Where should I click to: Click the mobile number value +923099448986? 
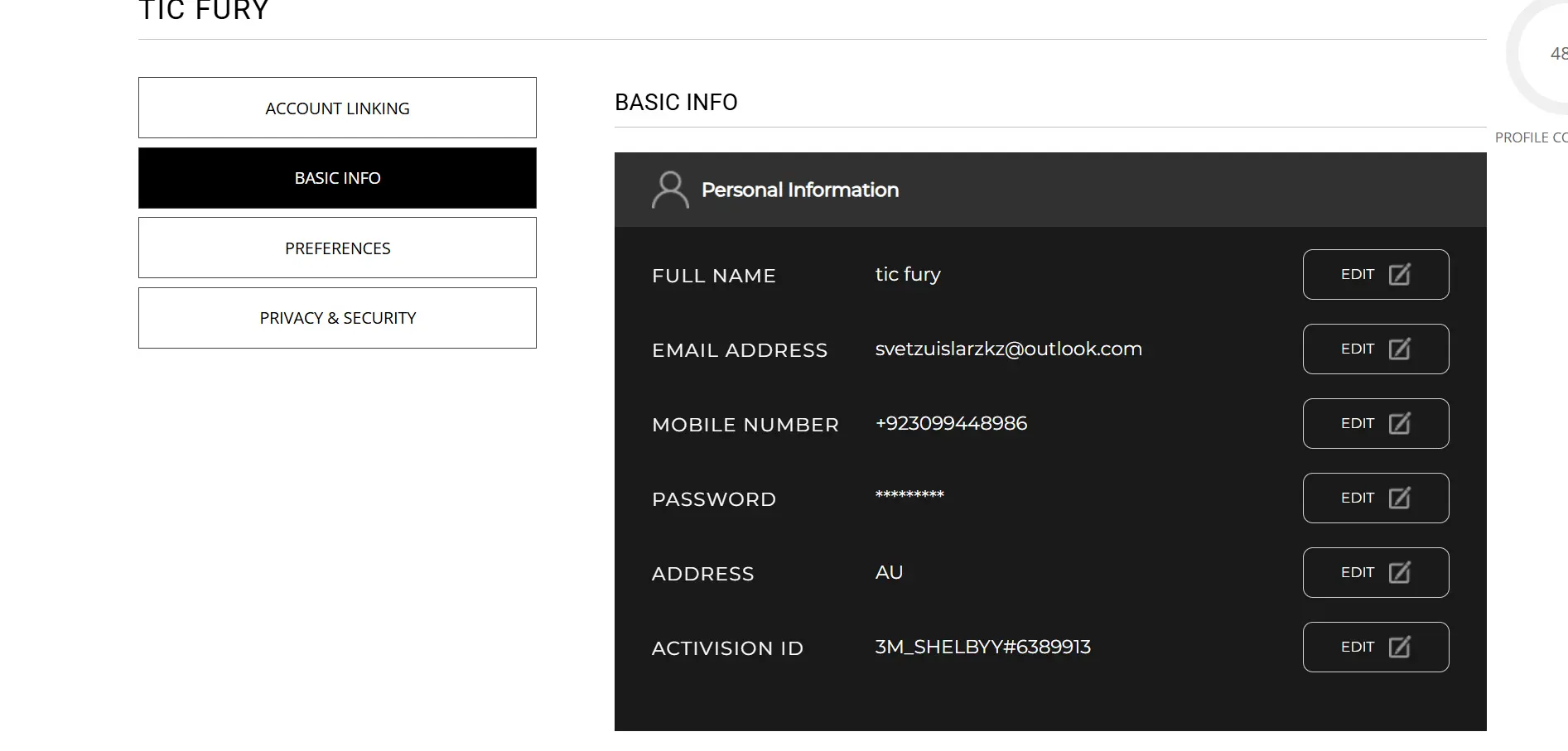pyautogui.click(x=951, y=424)
